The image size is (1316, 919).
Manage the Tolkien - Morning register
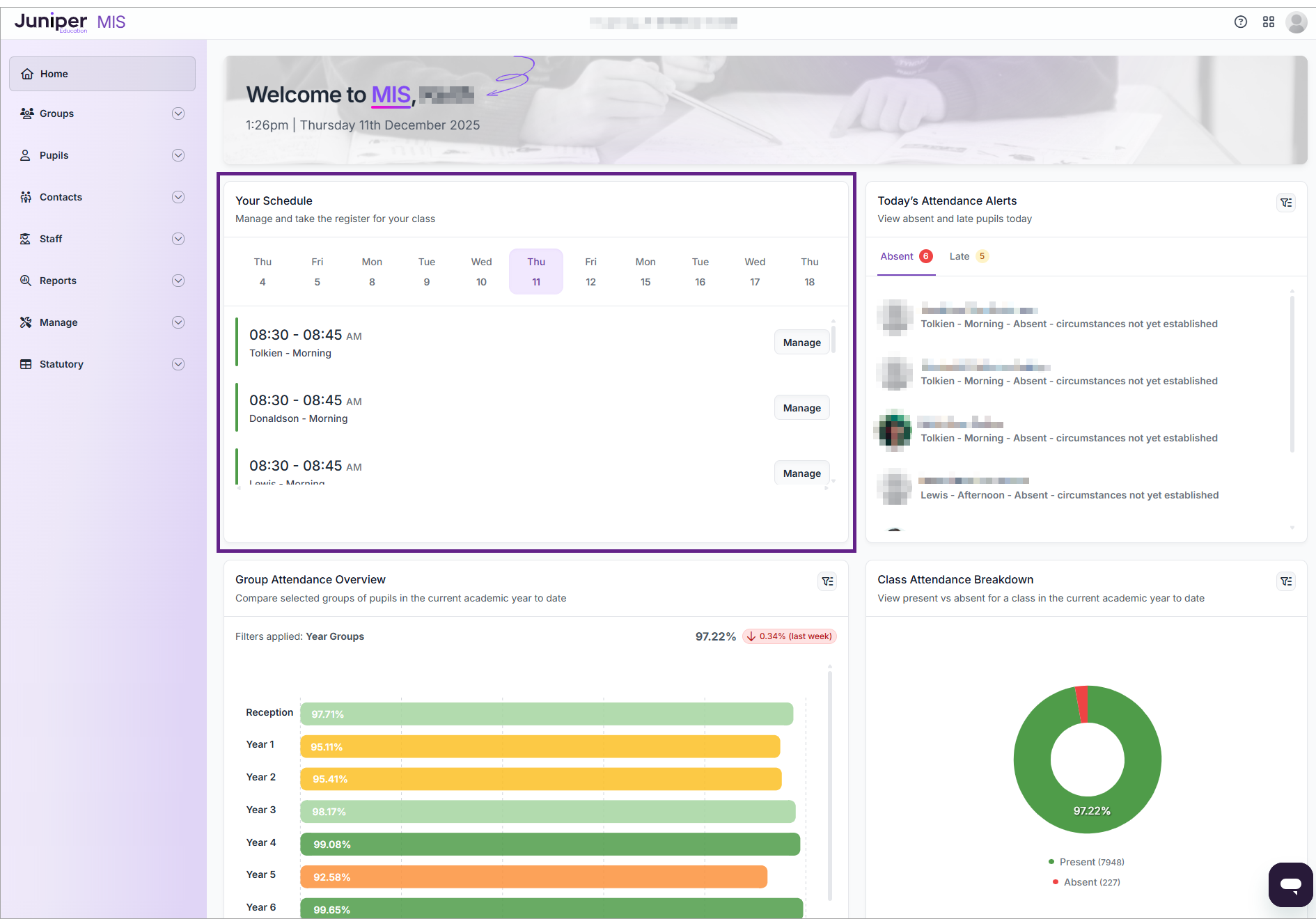point(801,343)
